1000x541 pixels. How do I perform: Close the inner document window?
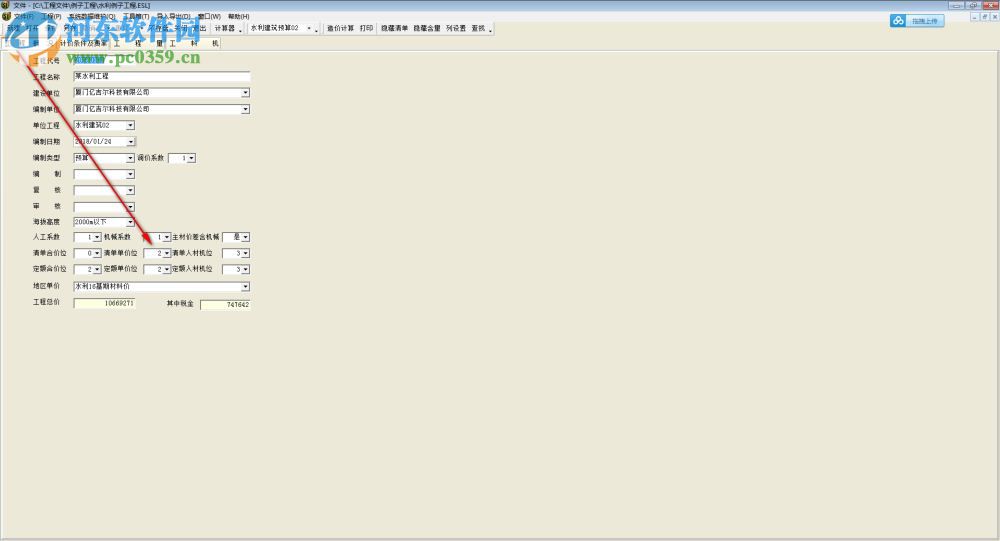click(994, 17)
